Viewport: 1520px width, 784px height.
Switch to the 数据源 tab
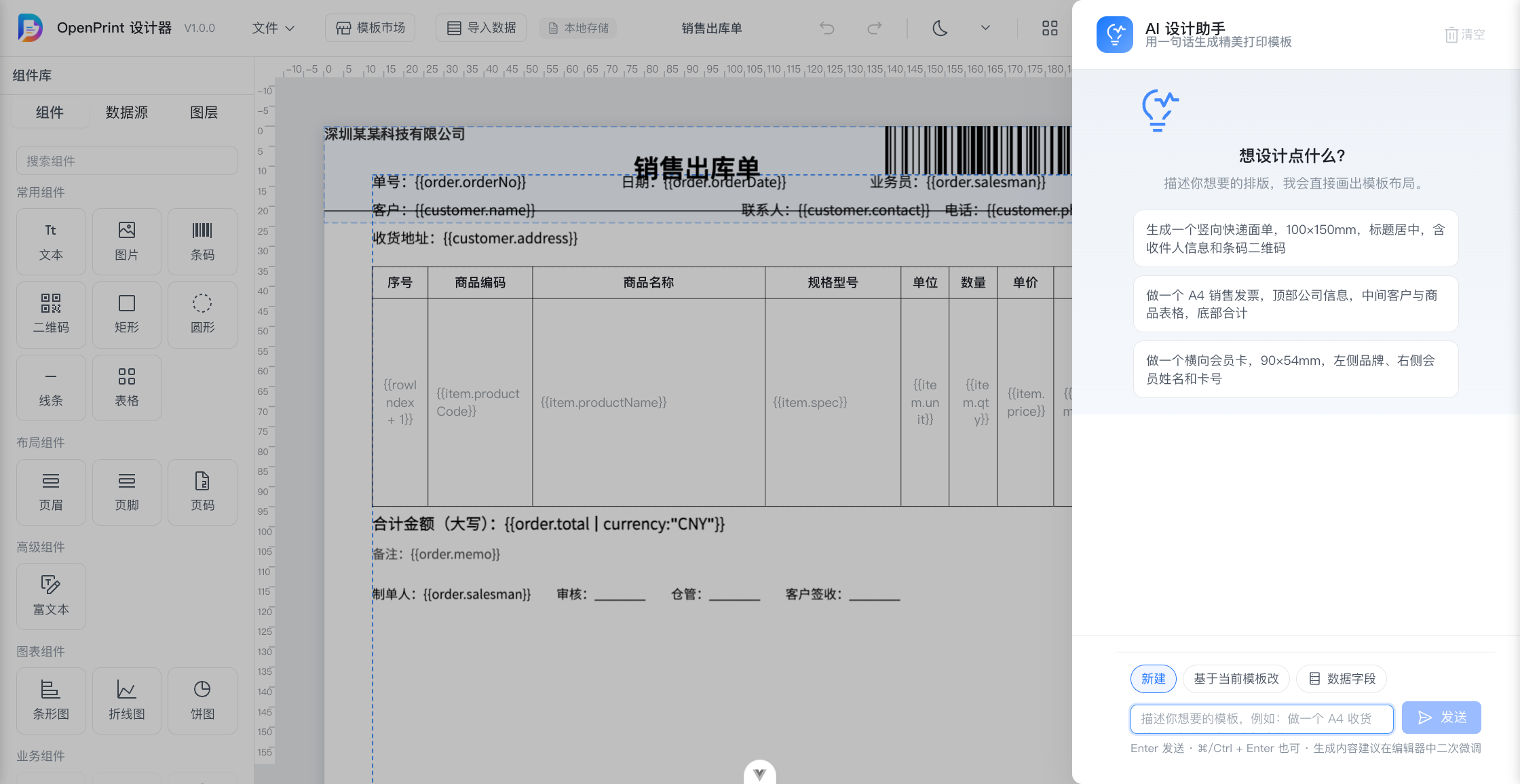(127, 113)
